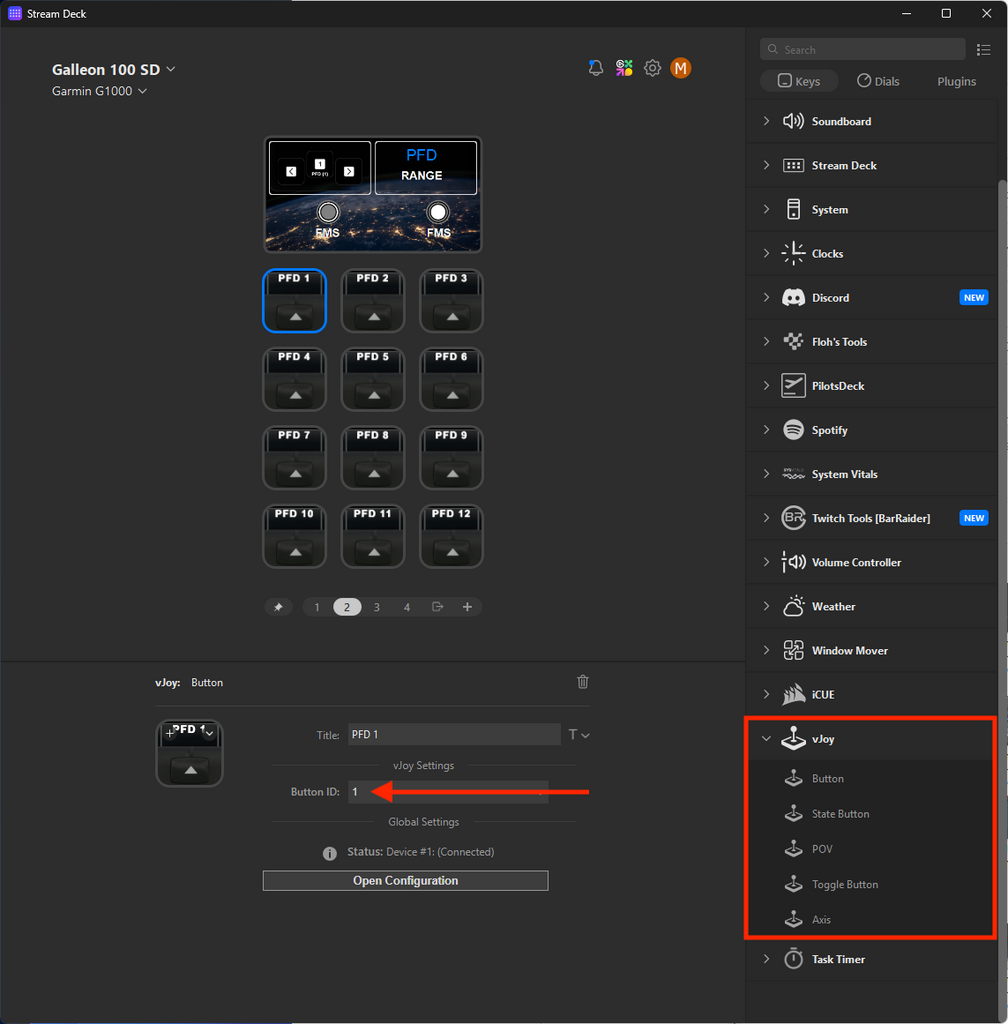The width and height of the screenshot is (1008, 1024).
Task: Select the vJoy Button action
Action: (828, 778)
